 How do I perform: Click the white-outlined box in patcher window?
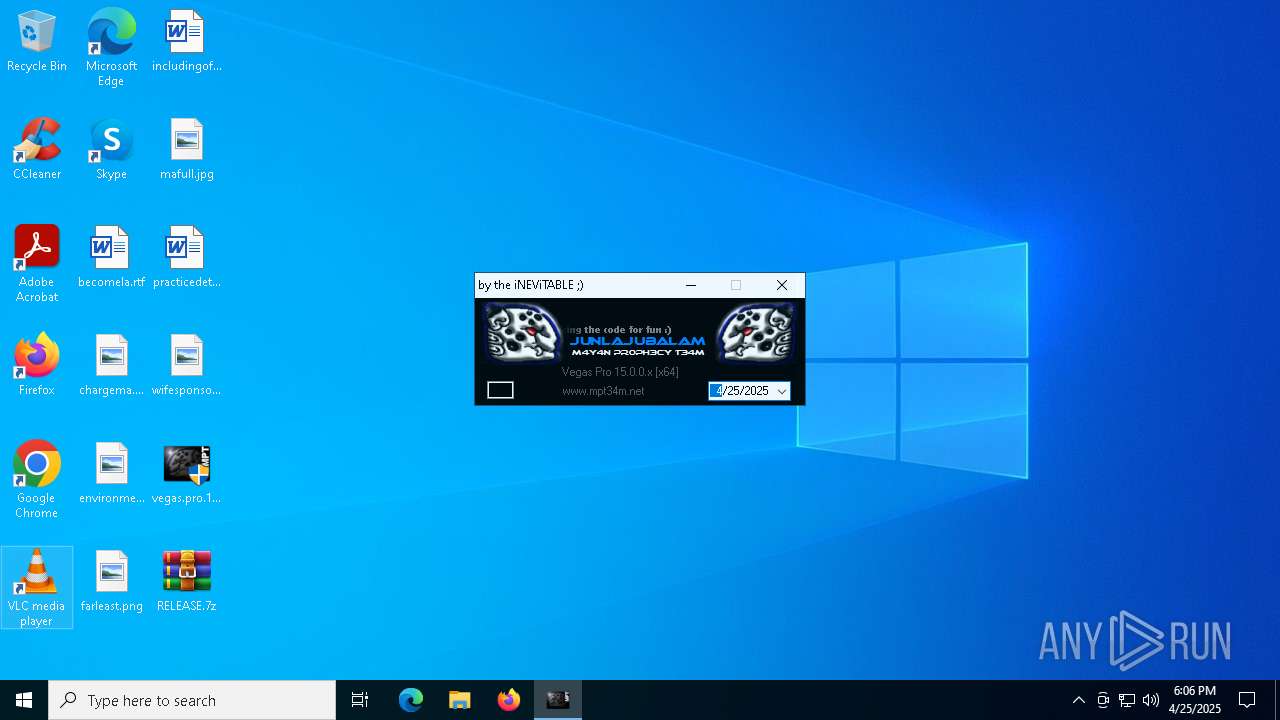(500, 390)
